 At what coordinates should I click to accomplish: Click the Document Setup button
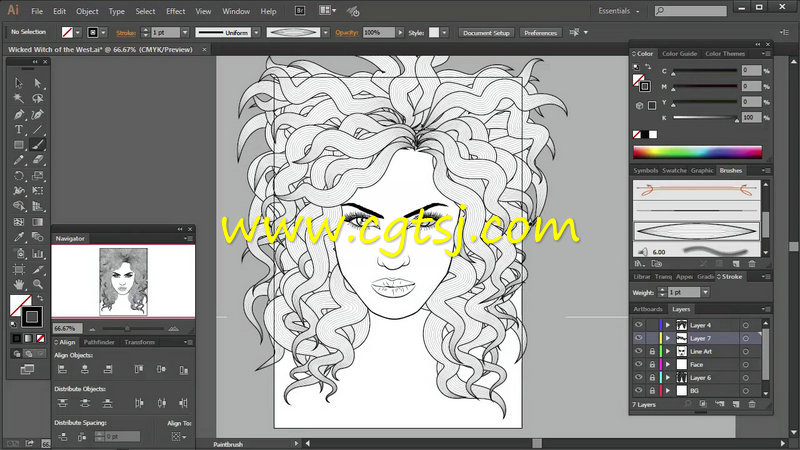[x=486, y=33]
